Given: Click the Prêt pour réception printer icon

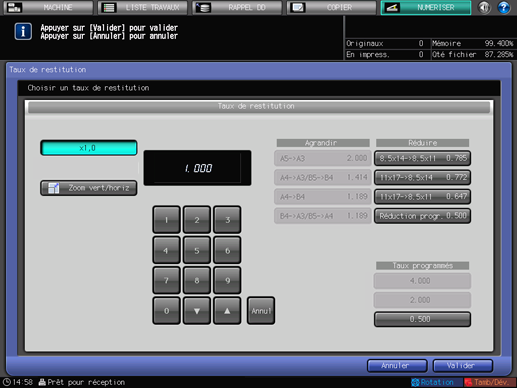Looking at the screenshot, I should pyautogui.click(x=42, y=382).
